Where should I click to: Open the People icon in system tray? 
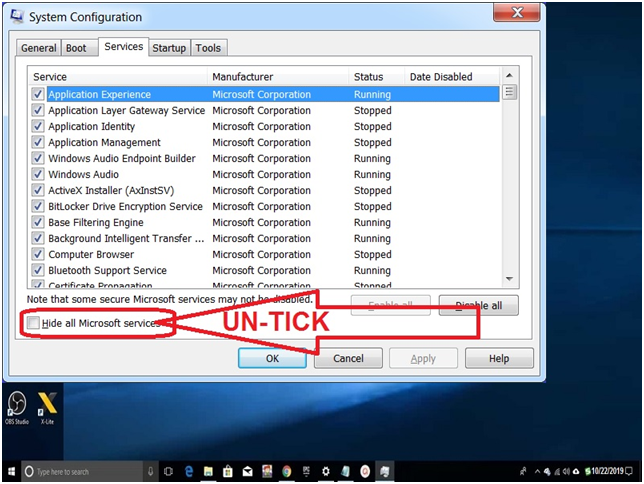[x=523, y=471]
